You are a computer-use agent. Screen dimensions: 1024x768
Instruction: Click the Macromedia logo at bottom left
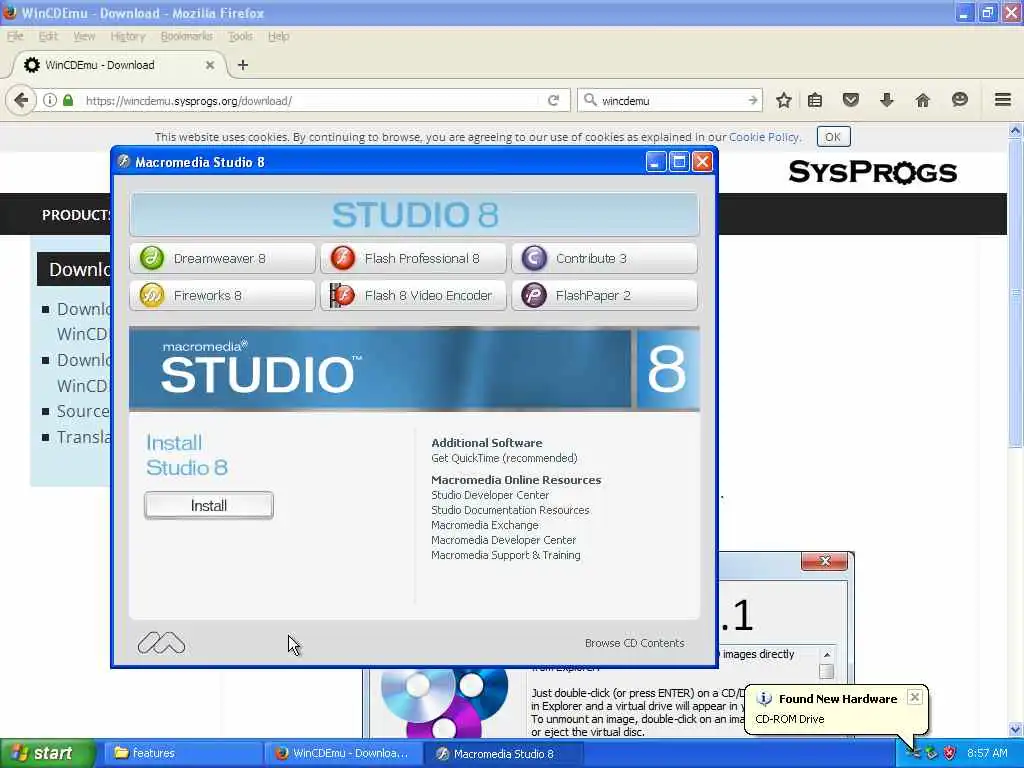pos(161,643)
